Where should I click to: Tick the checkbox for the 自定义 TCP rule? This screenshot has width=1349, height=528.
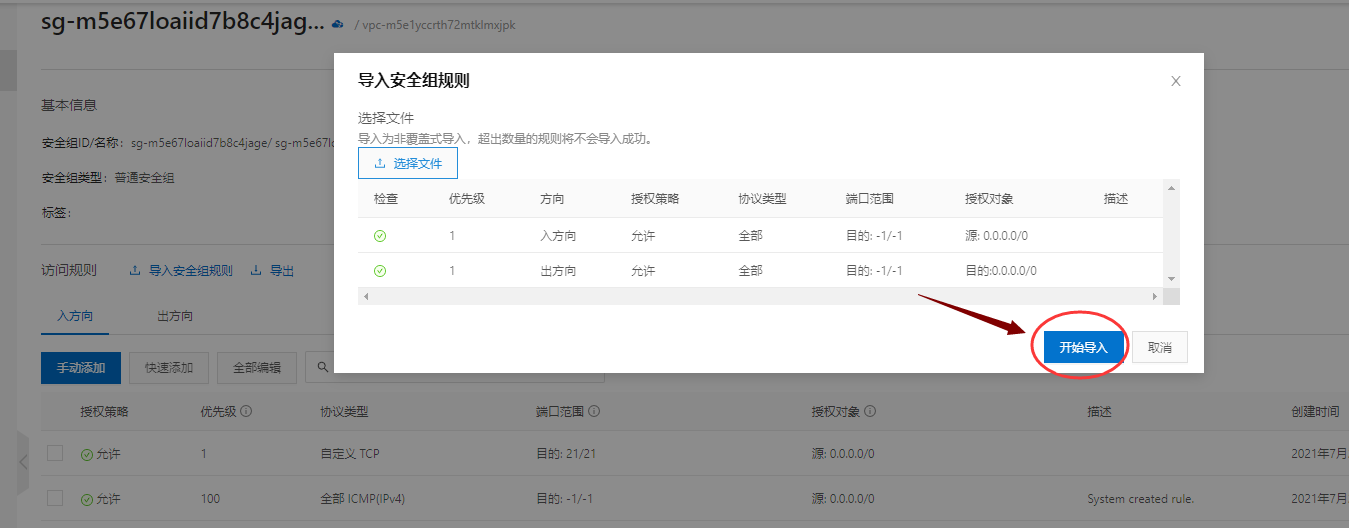click(x=55, y=453)
